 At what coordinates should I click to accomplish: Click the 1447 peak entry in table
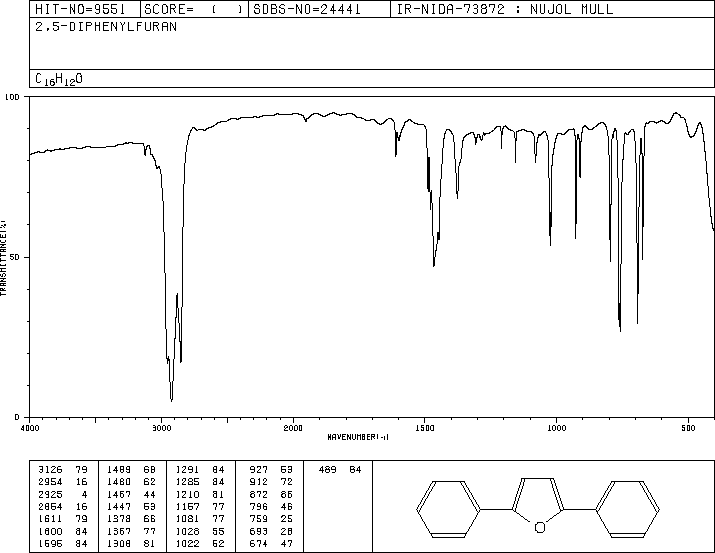pyautogui.click(x=131, y=506)
